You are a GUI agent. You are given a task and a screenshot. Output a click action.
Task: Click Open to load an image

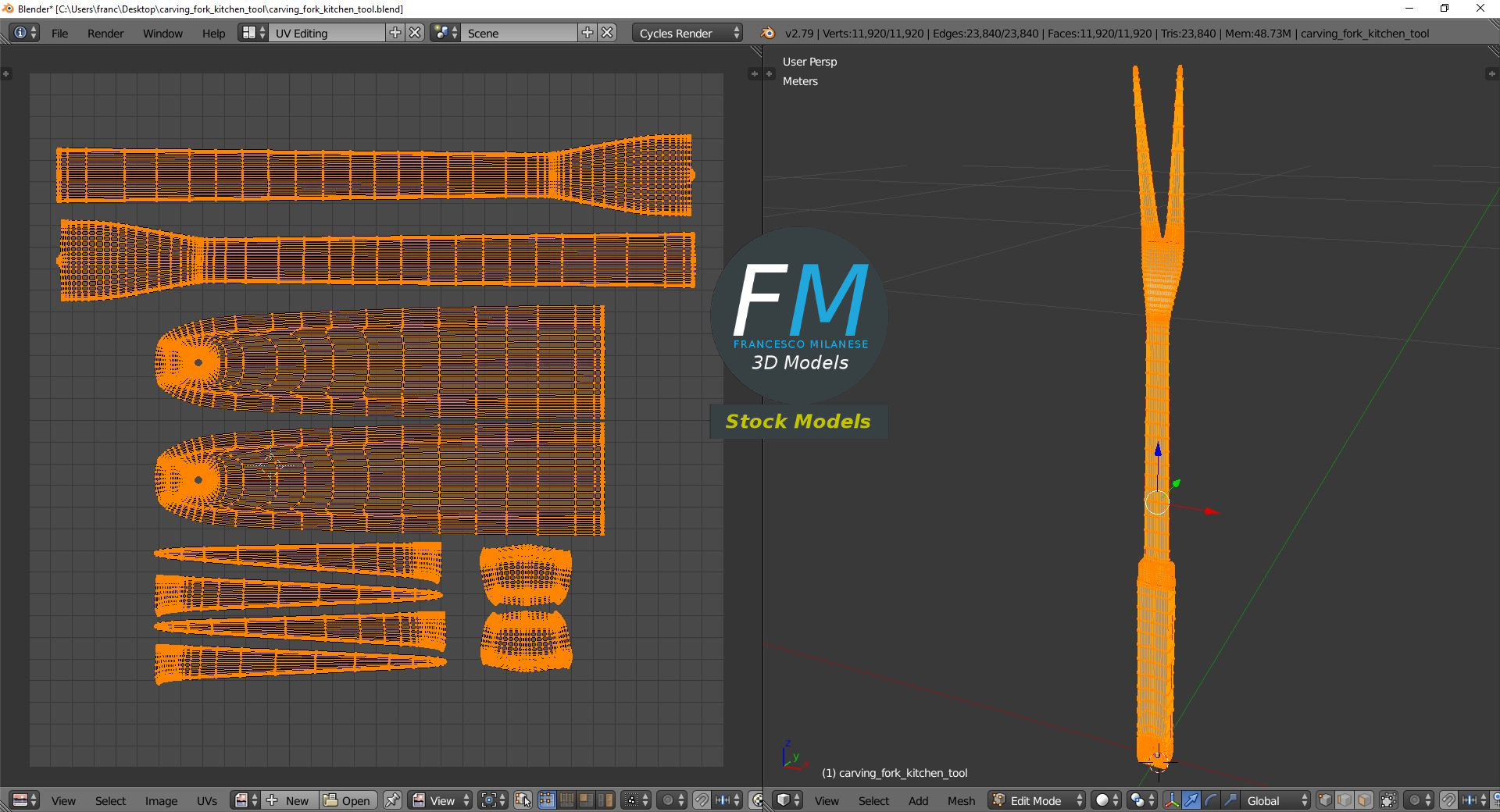coord(348,800)
